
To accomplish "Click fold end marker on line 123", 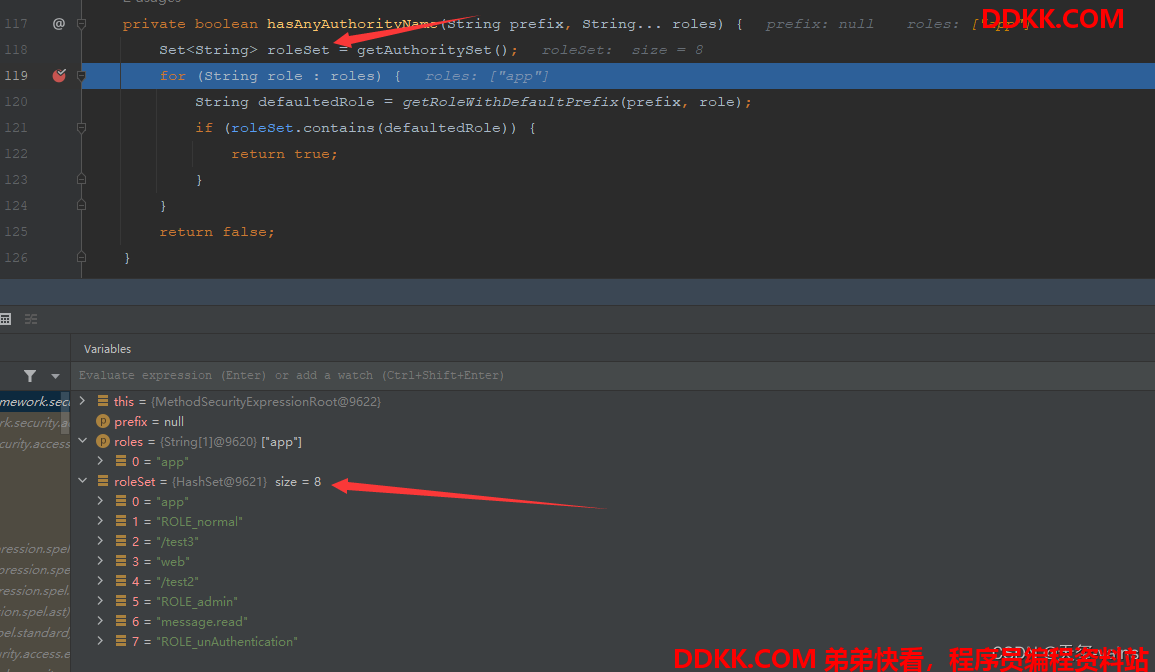I will pos(82,179).
